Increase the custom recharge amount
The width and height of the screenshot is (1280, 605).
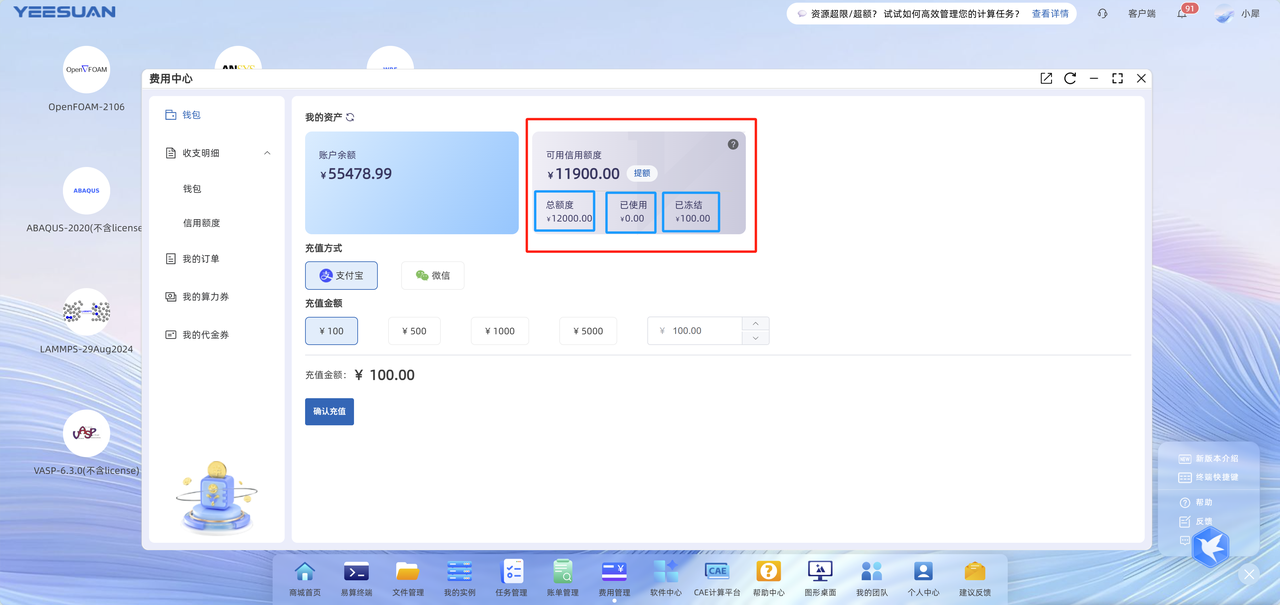pos(756,324)
